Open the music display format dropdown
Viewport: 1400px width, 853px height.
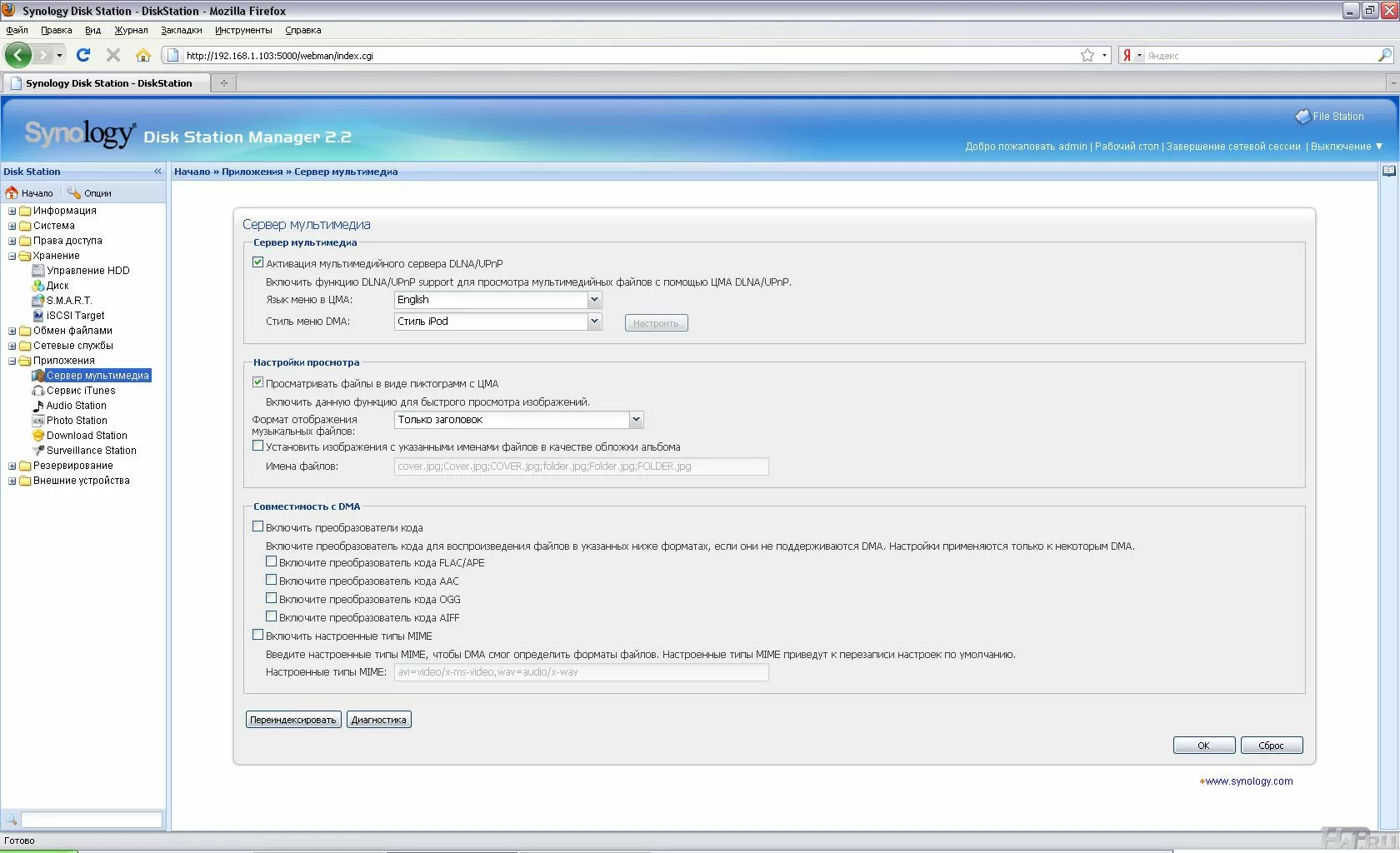(x=636, y=420)
